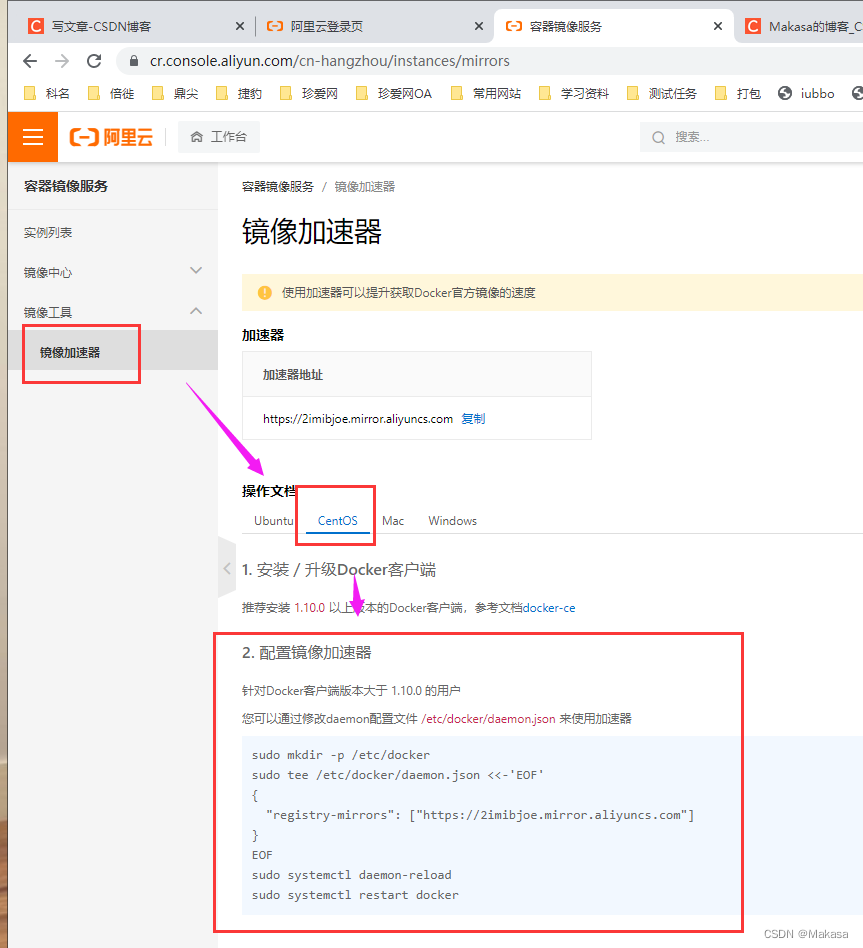Select 镜像加速器 in the sidebar
This screenshot has width=863, height=948.
pos(70,352)
